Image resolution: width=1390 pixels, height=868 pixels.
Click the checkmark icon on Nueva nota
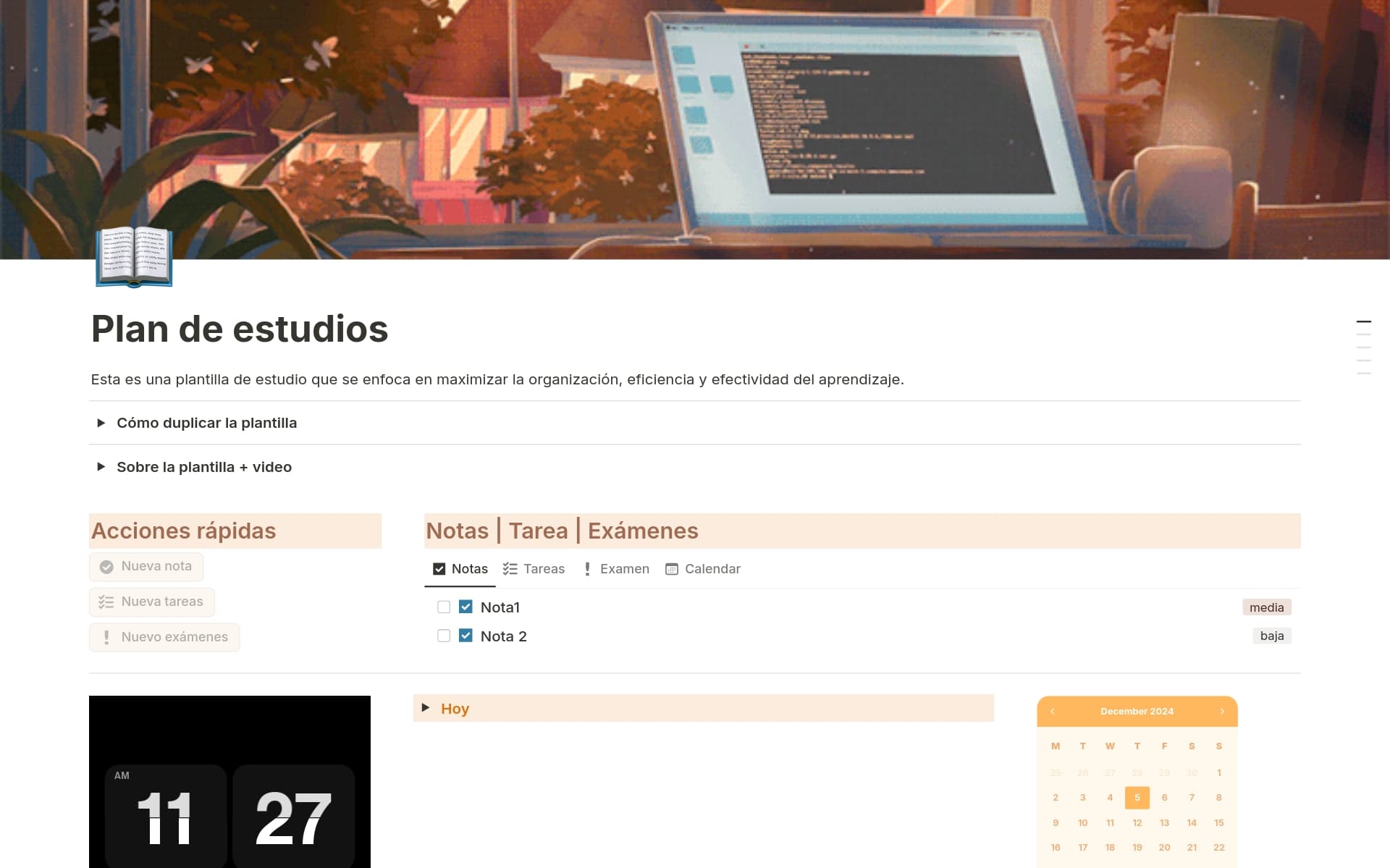pos(107,567)
